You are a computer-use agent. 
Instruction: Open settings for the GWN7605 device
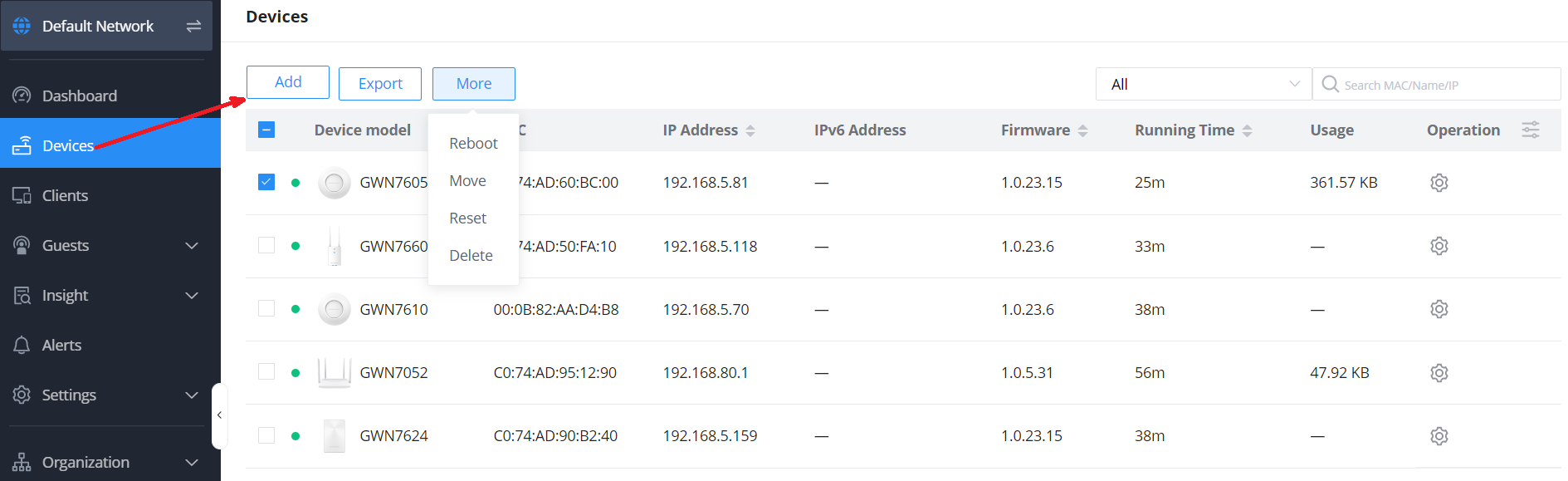[1439, 182]
